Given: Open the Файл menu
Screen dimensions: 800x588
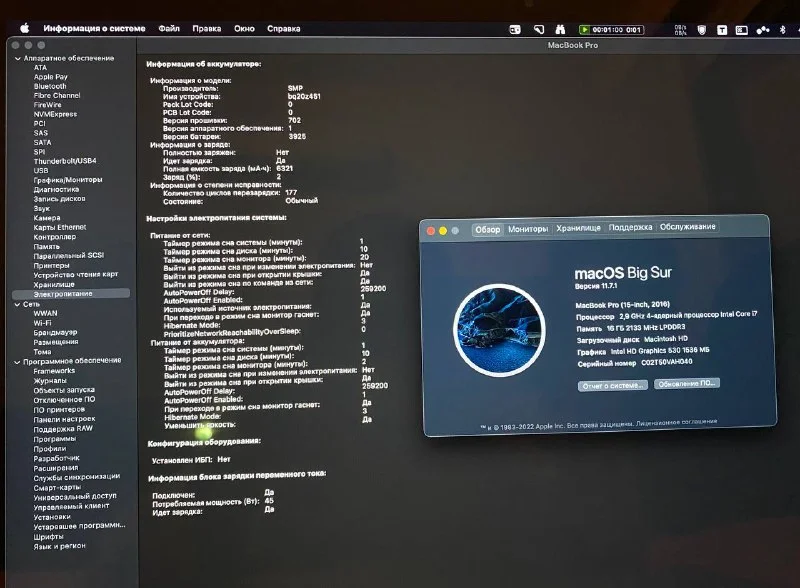Looking at the screenshot, I should coord(168,29).
